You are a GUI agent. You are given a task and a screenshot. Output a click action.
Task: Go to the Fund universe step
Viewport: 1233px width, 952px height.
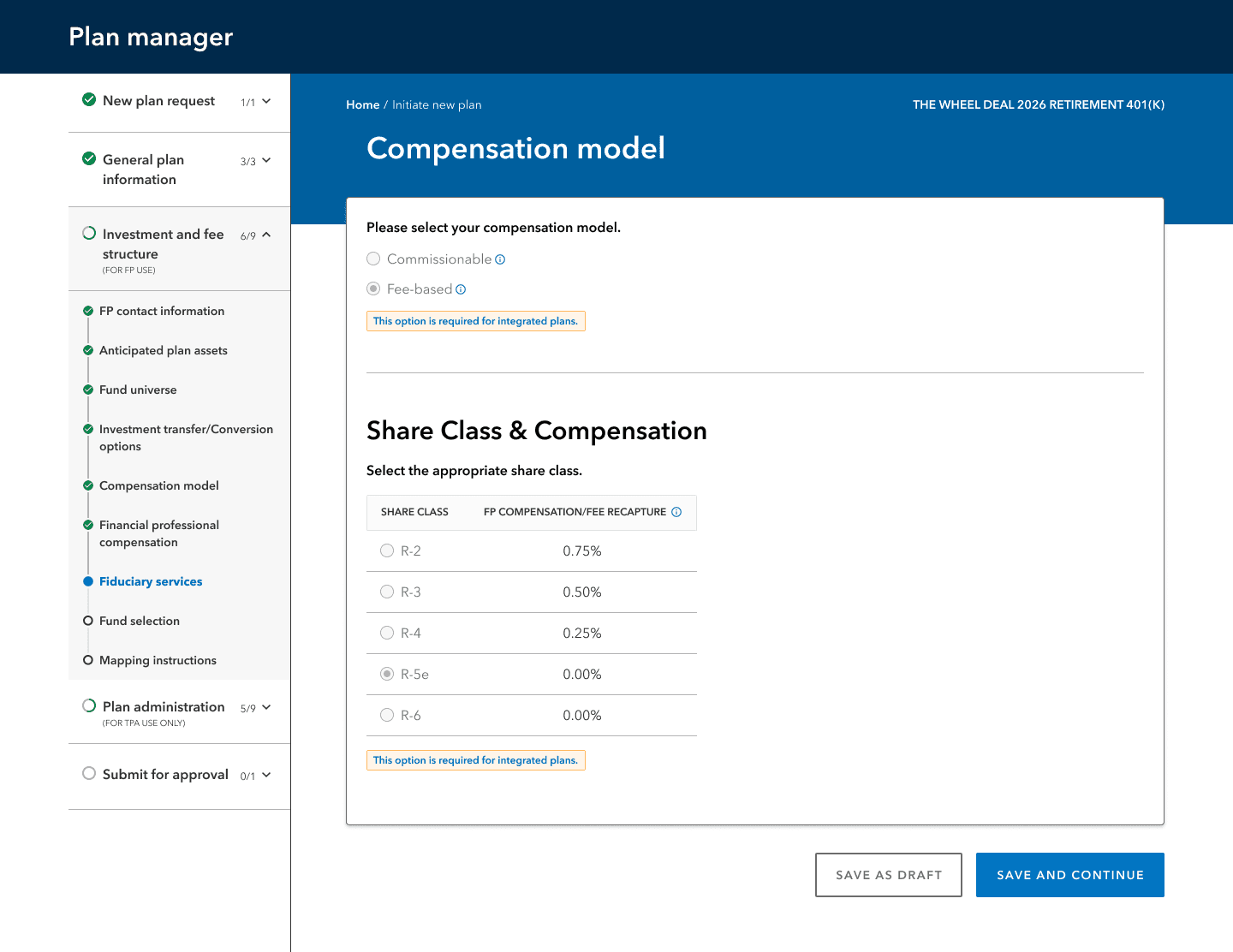click(138, 390)
